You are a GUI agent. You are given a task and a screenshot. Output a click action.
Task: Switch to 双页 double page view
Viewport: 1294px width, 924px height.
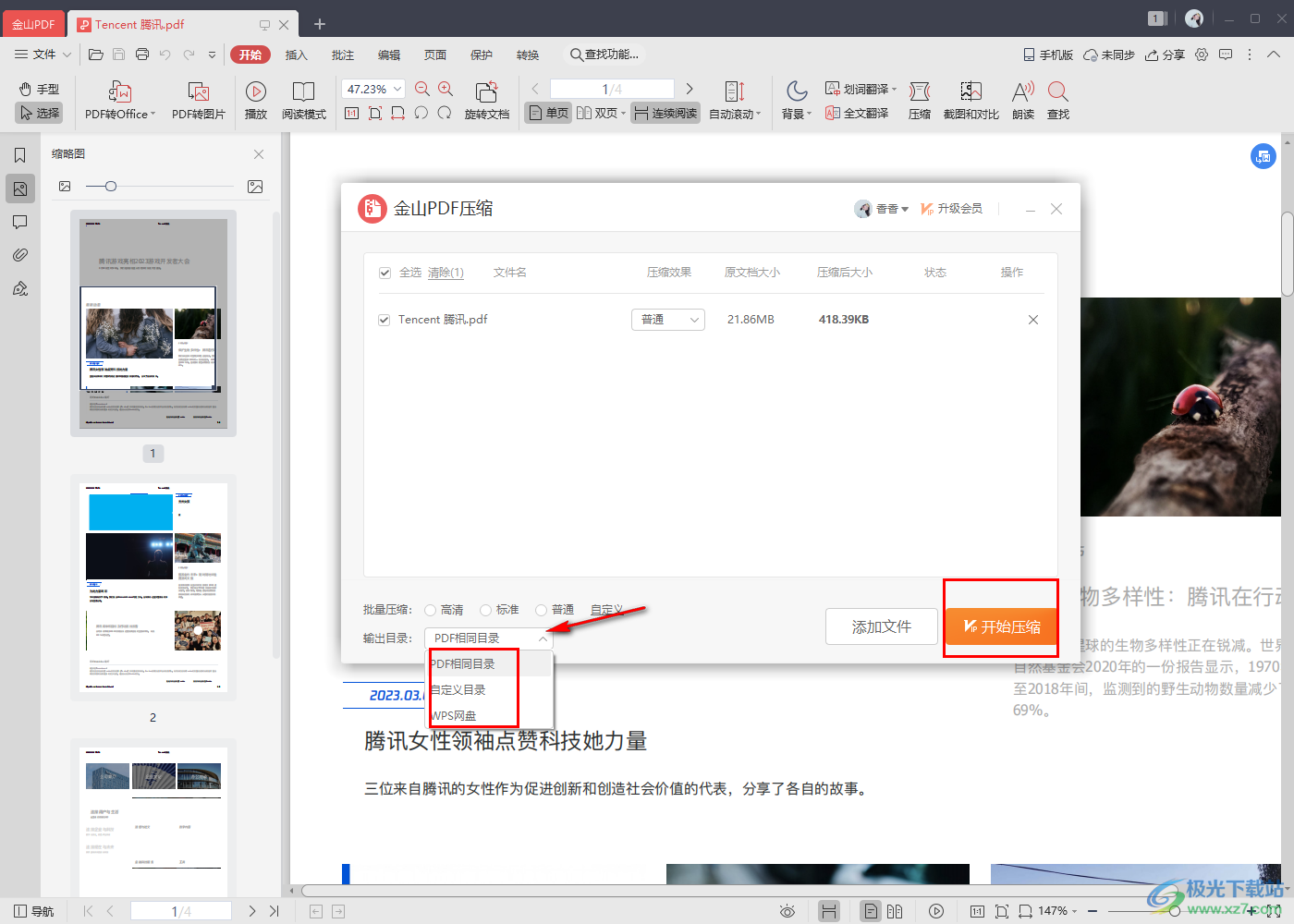pos(597,113)
